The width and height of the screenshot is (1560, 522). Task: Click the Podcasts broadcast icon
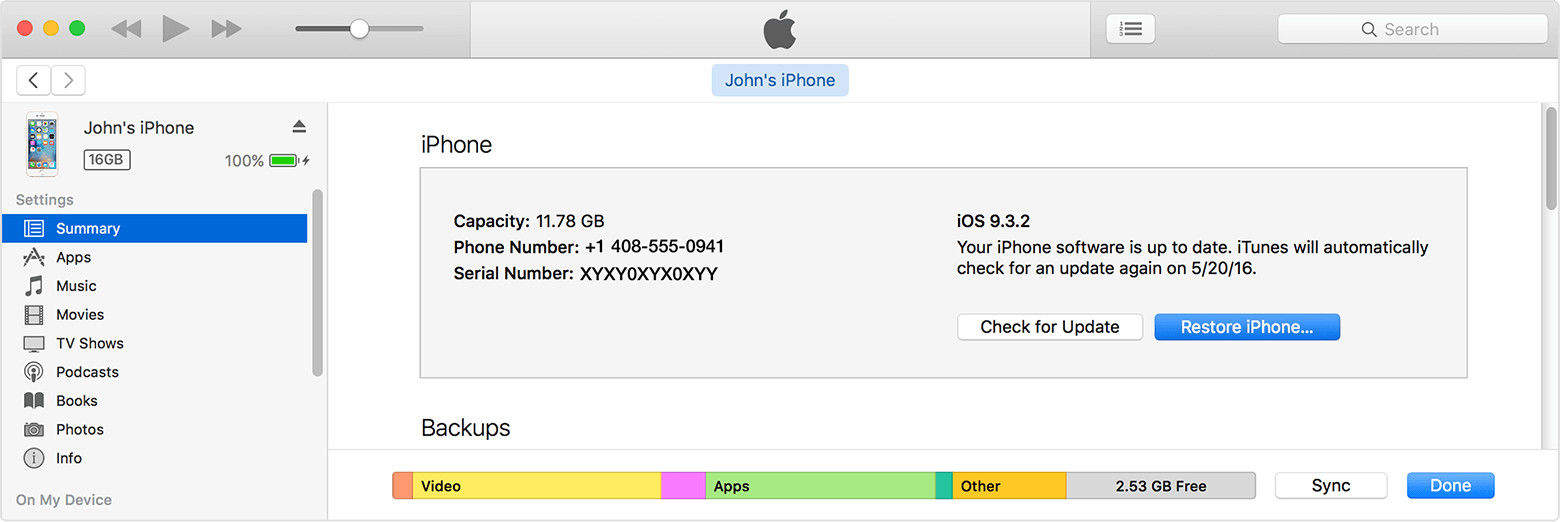pos(34,372)
